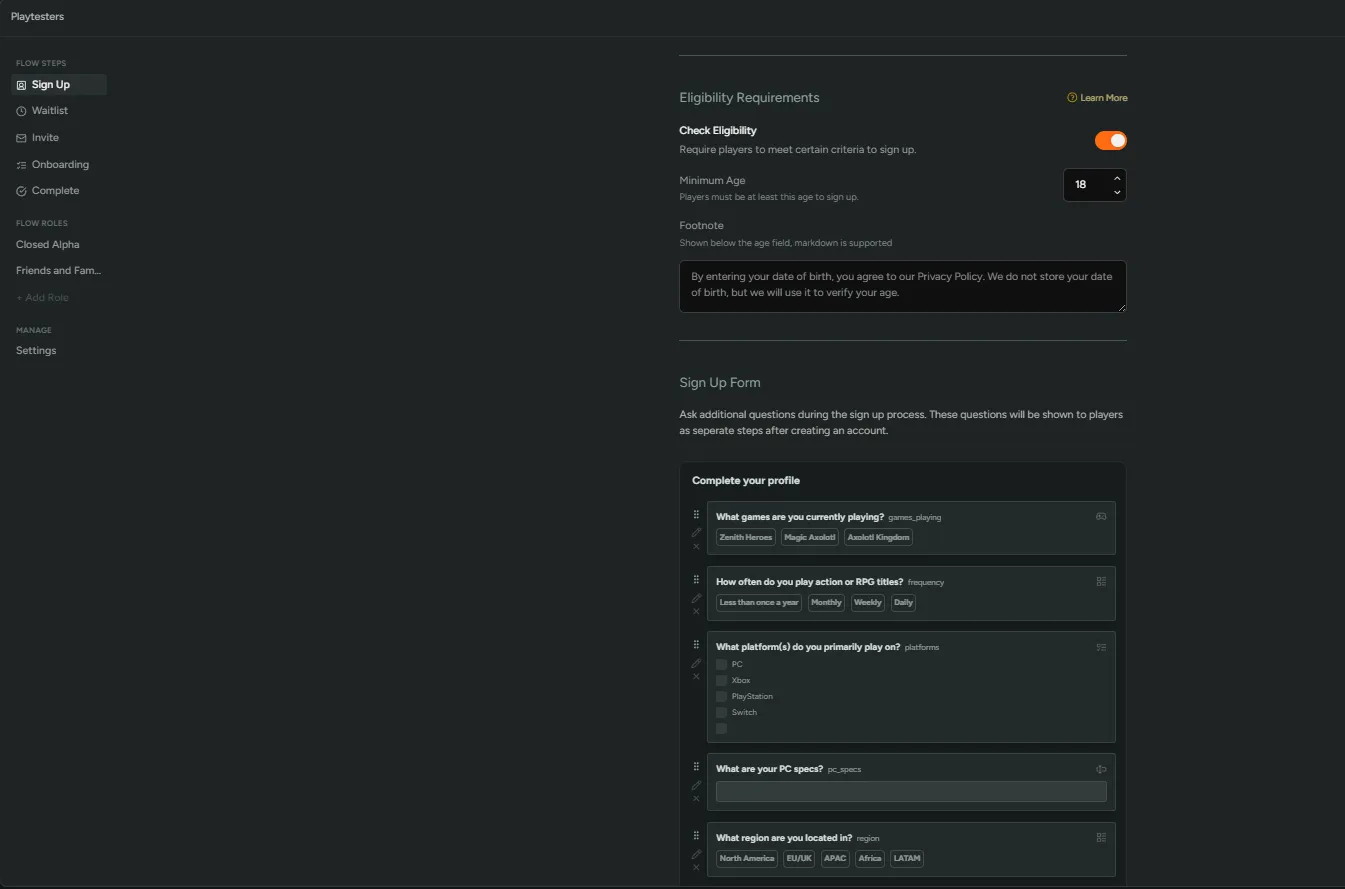1345x889 pixels.
Task: Select the Closed Alpha role
Action: pos(47,244)
